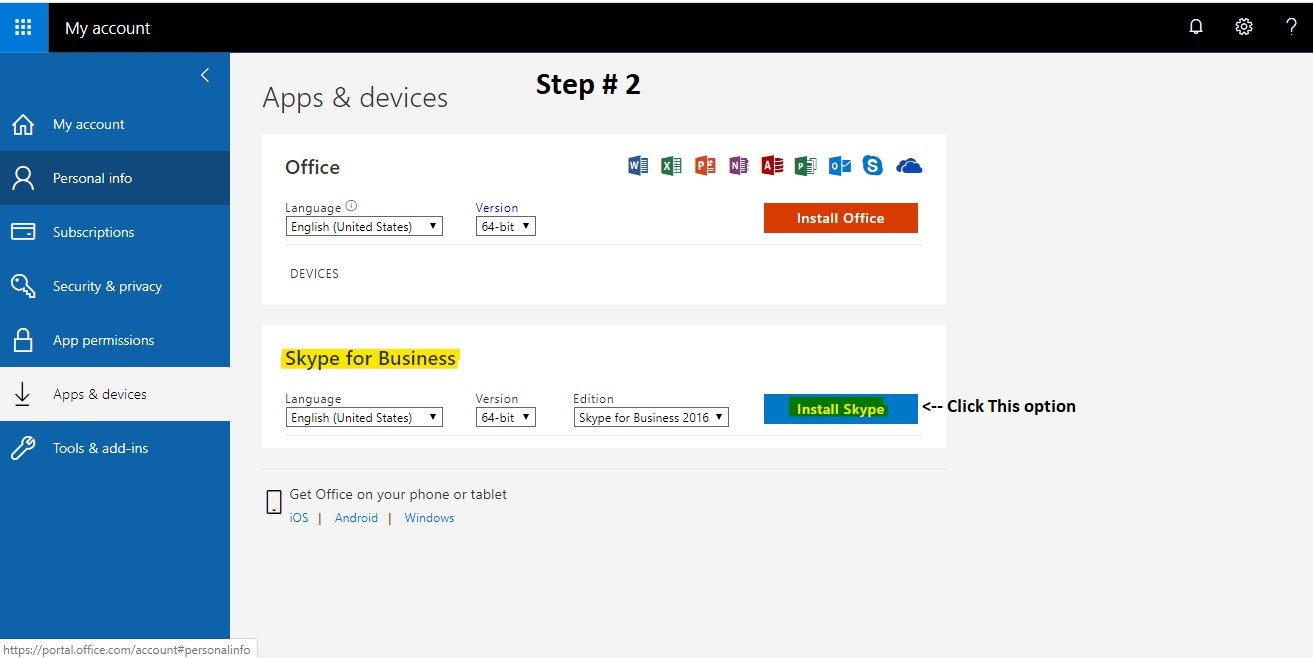This screenshot has width=1313, height=658.
Task: Click the OneDrive cloud icon
Action: click(x=908, y=165)
